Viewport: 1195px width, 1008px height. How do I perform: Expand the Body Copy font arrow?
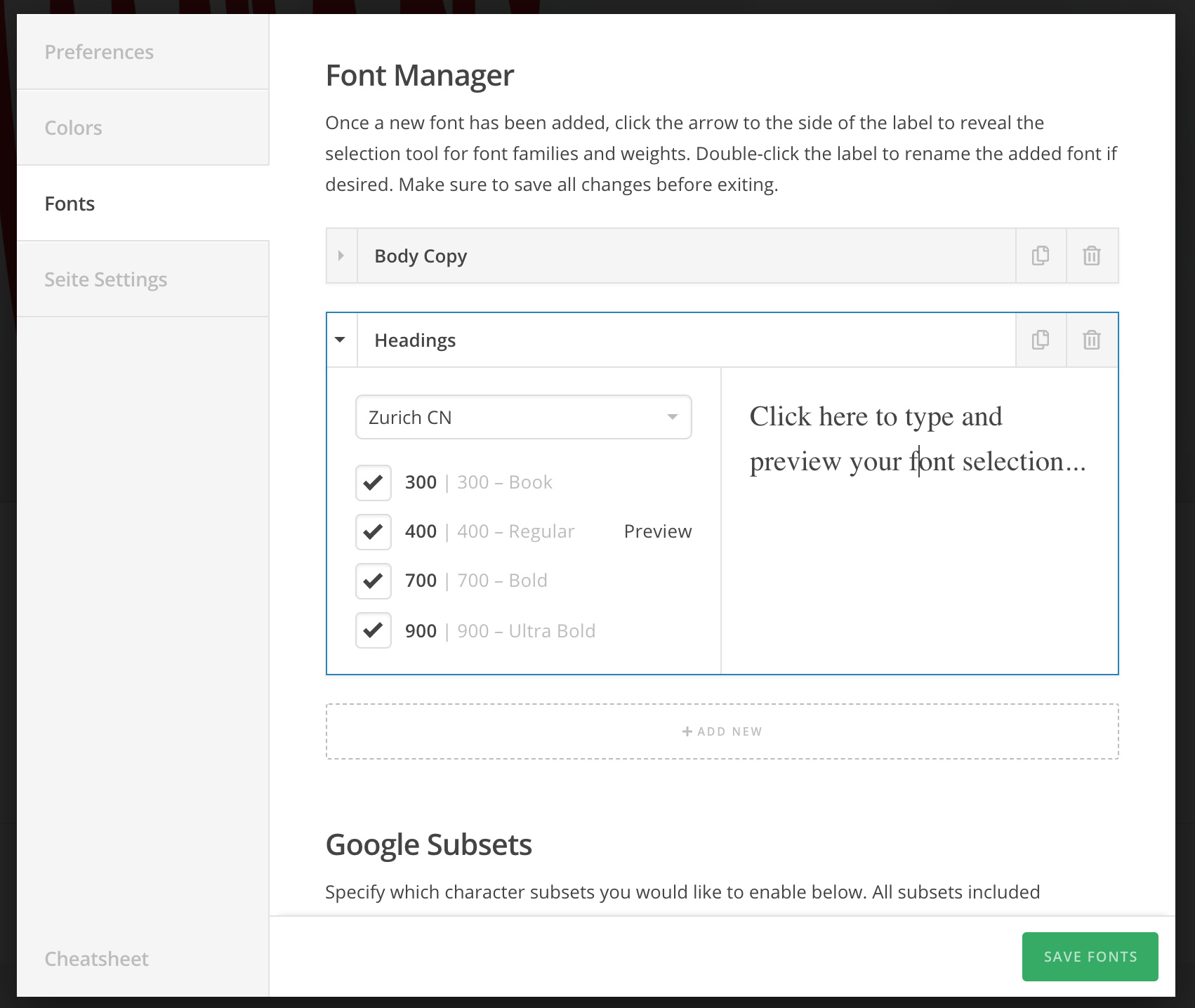341,256
